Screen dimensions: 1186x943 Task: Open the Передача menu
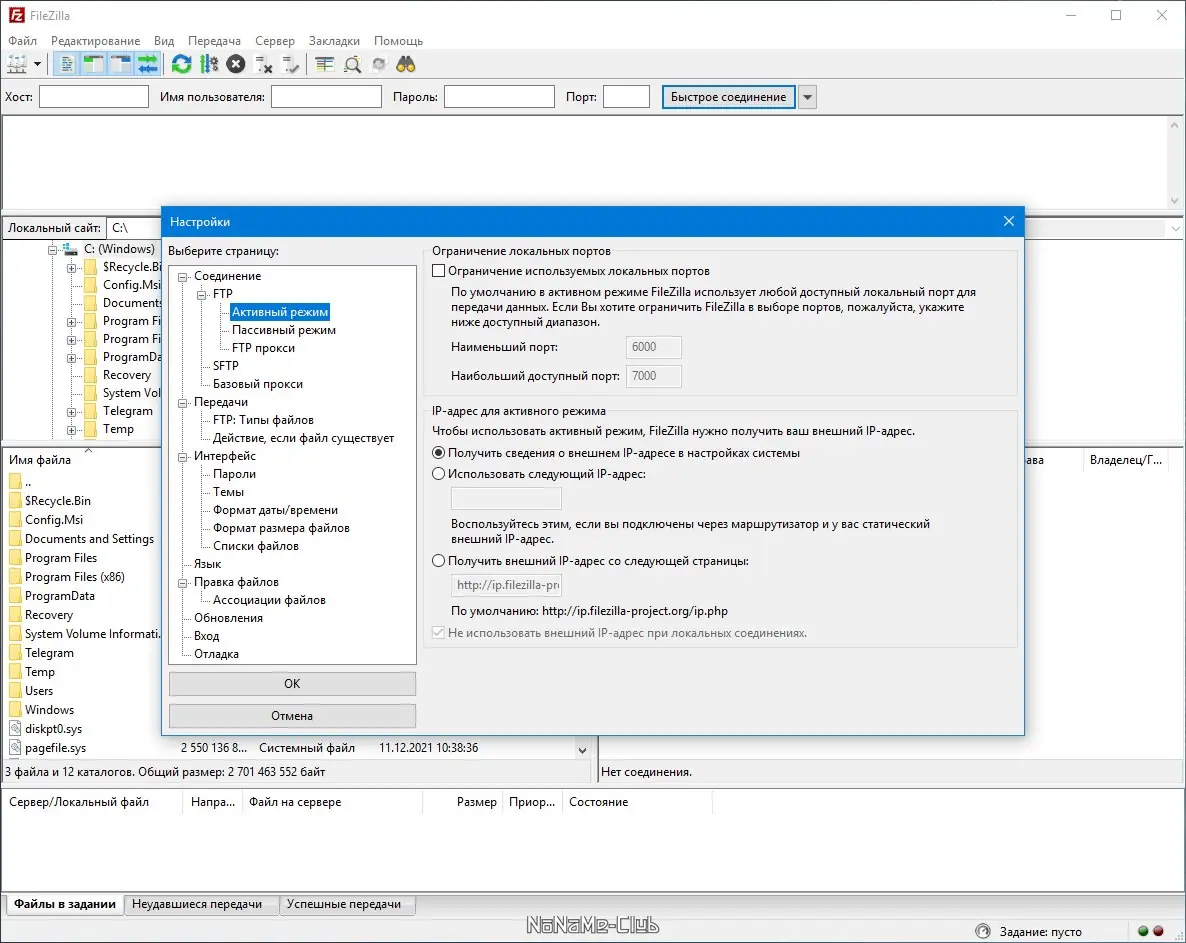214,41
